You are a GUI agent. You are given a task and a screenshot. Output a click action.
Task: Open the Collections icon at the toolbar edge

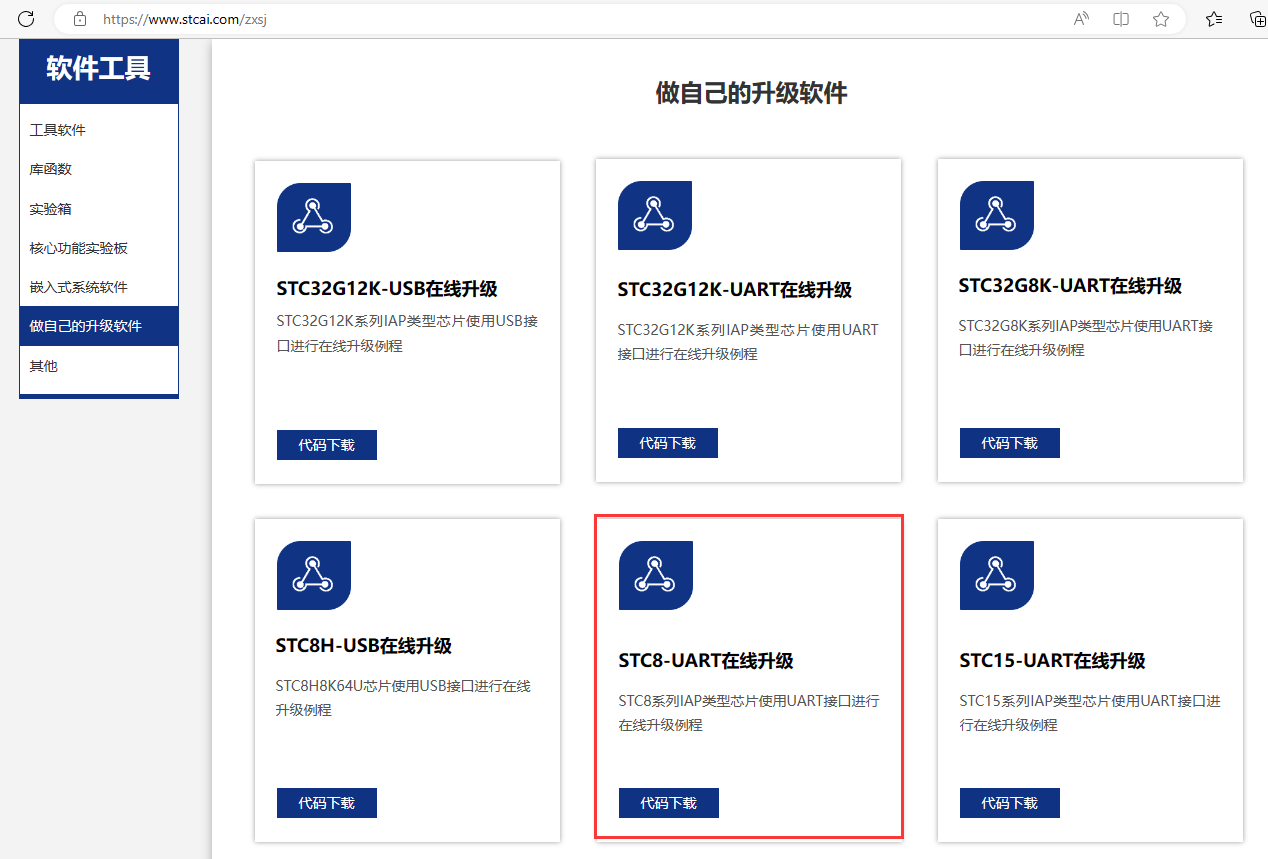pyautogui.click(x=1258, y=19)
